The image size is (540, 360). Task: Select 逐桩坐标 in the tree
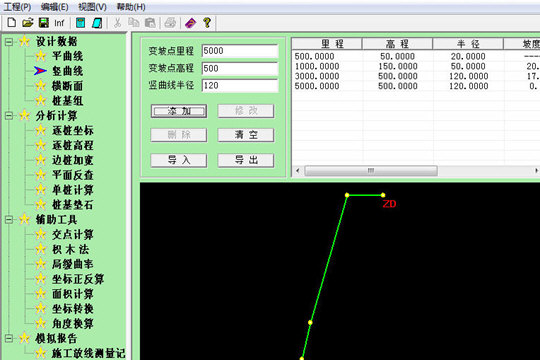pos(73,131)
